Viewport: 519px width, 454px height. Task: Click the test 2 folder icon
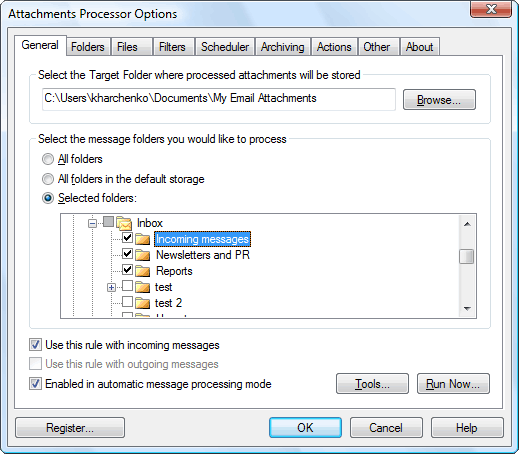pos(143,303)
